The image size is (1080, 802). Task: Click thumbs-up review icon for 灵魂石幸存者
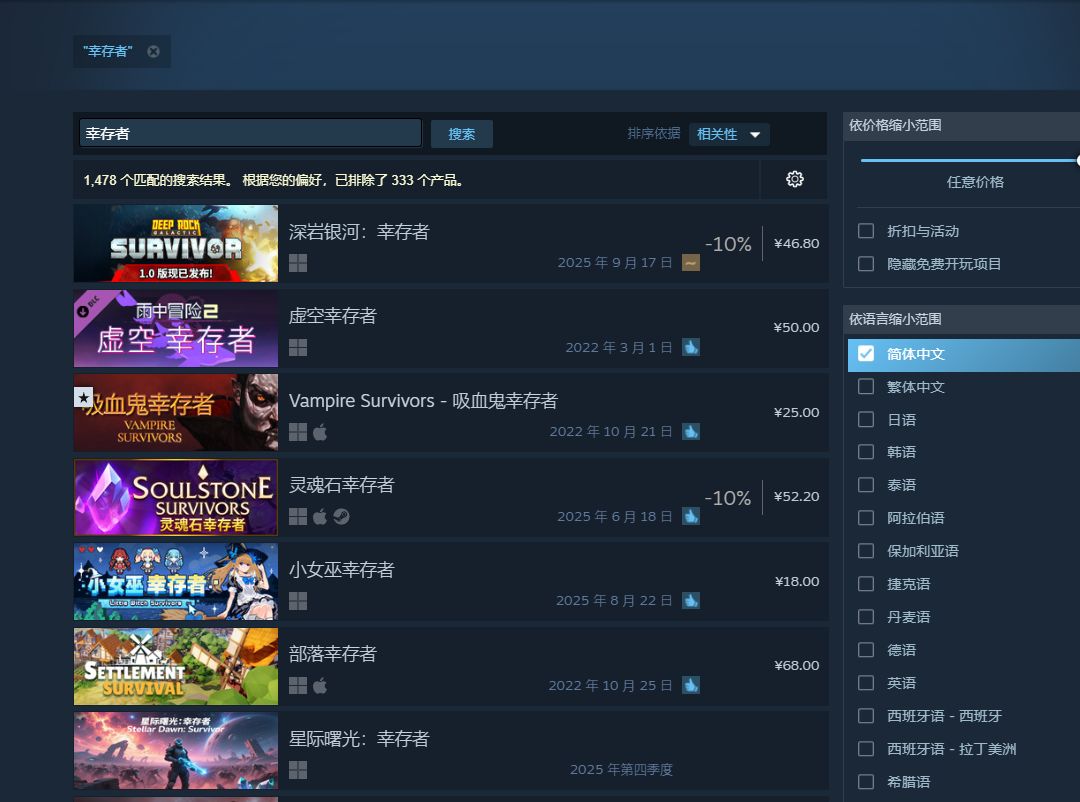(691, 516)
